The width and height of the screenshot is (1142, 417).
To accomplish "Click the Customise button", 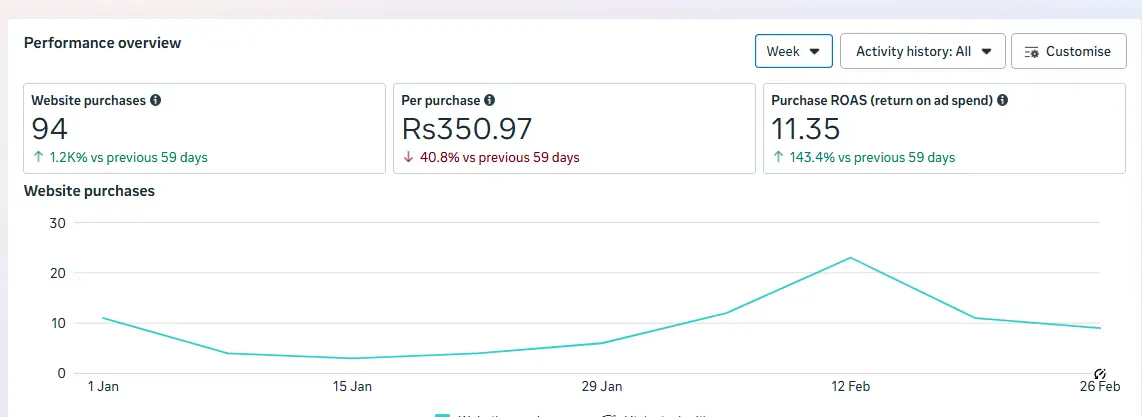I will [1068, 52].
